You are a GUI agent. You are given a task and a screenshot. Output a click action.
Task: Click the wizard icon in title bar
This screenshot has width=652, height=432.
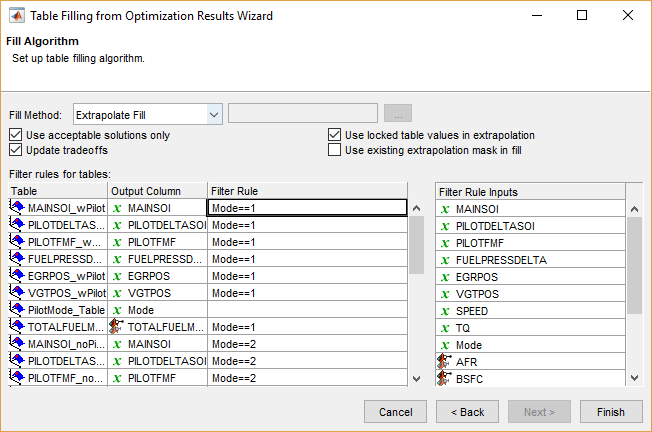point(17,16)
